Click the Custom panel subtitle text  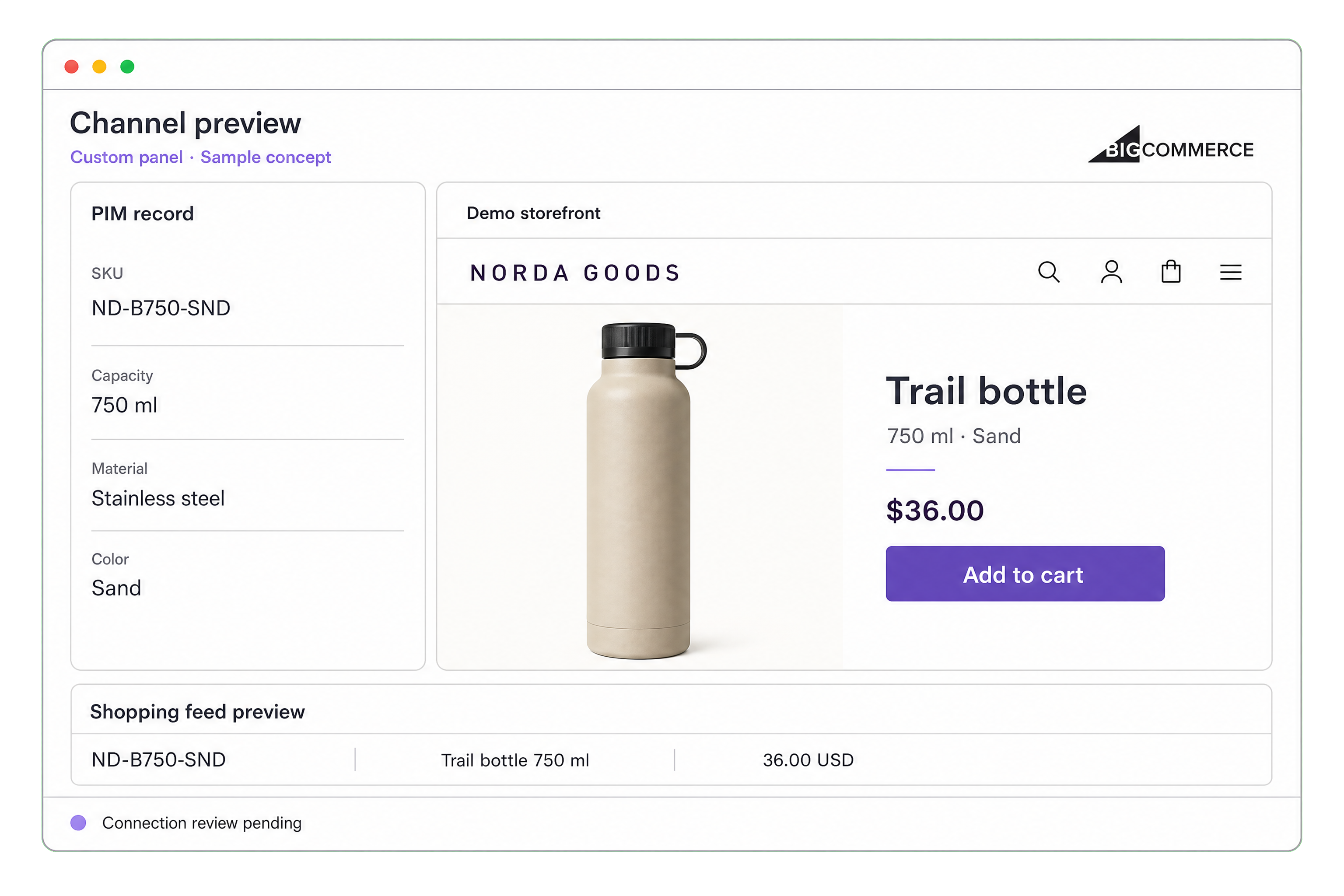200,157
